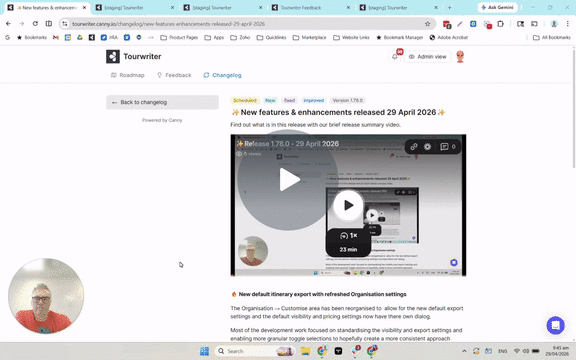The image size is (576, 360).
Task: Select the Changelog tab
Action: point(222,75)
